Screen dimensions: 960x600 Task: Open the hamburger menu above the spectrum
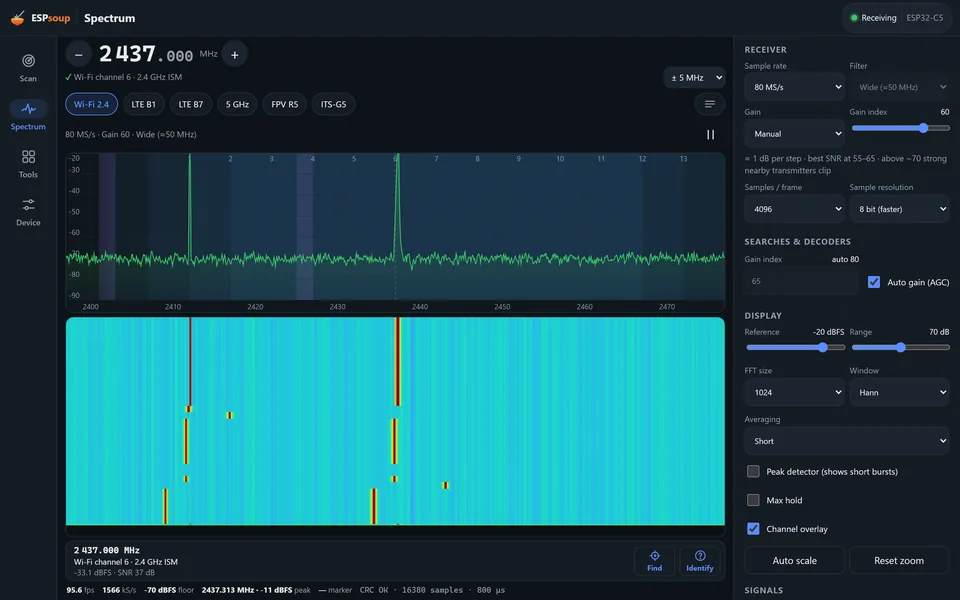click(x=710, y=104)
